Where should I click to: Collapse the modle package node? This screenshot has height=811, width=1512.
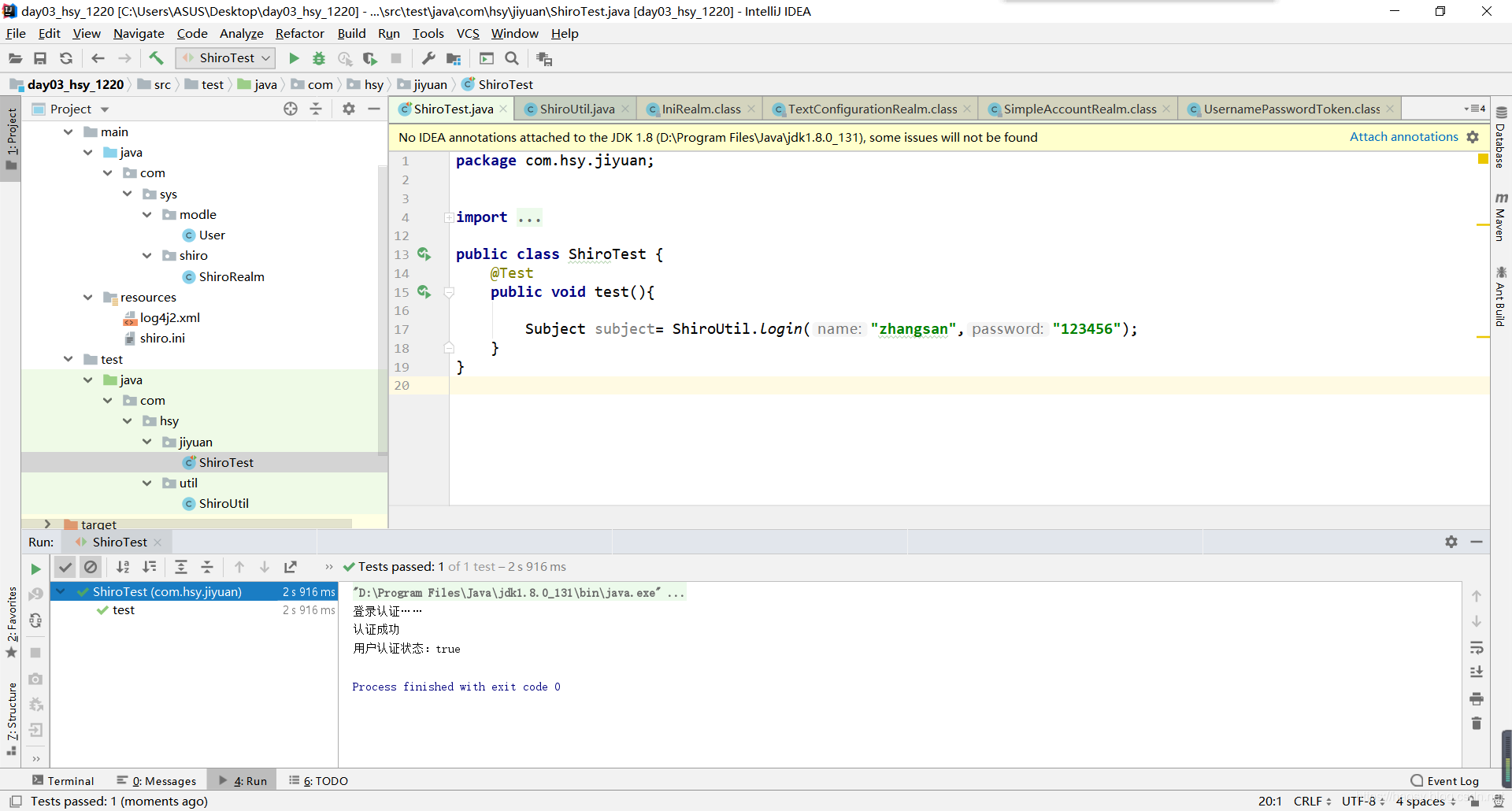tap(147, 215)
